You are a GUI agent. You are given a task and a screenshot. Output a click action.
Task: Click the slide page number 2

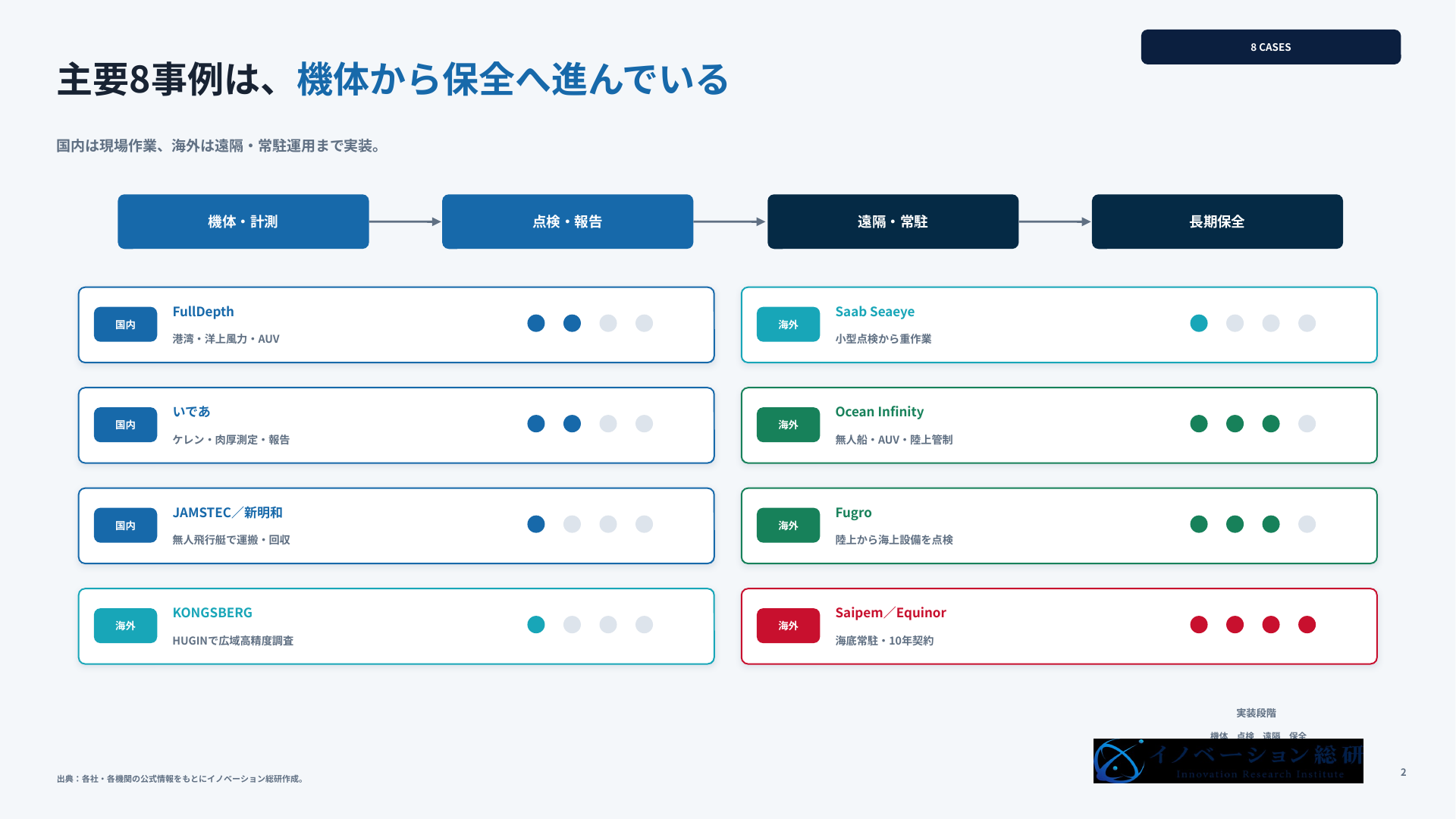[1403, 772]
